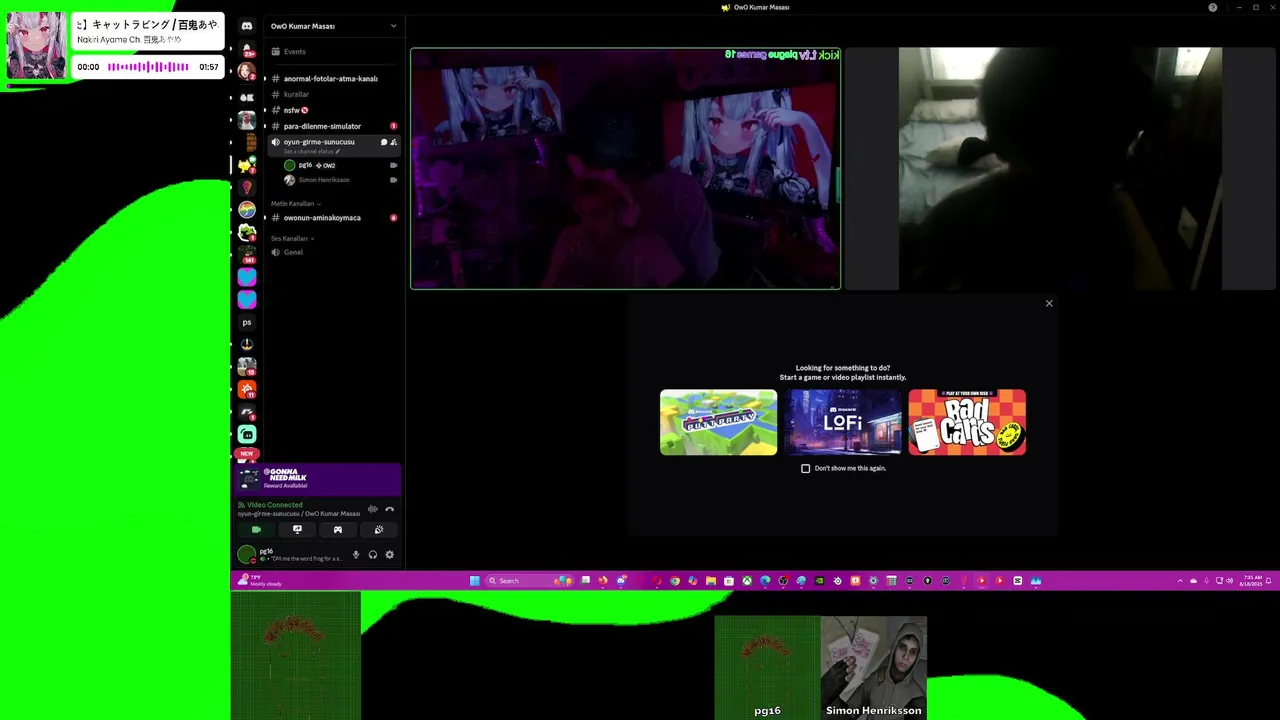
Task: Expand the OwO Kumar Masası server menu
Action: click(x=333, y=26)
